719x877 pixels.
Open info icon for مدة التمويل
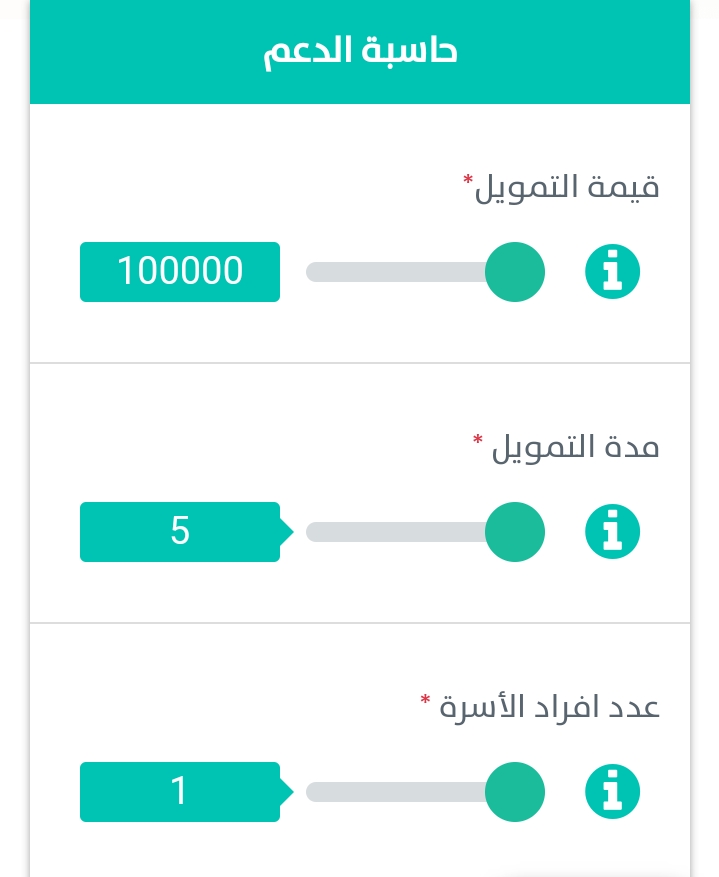coord(612,531)
